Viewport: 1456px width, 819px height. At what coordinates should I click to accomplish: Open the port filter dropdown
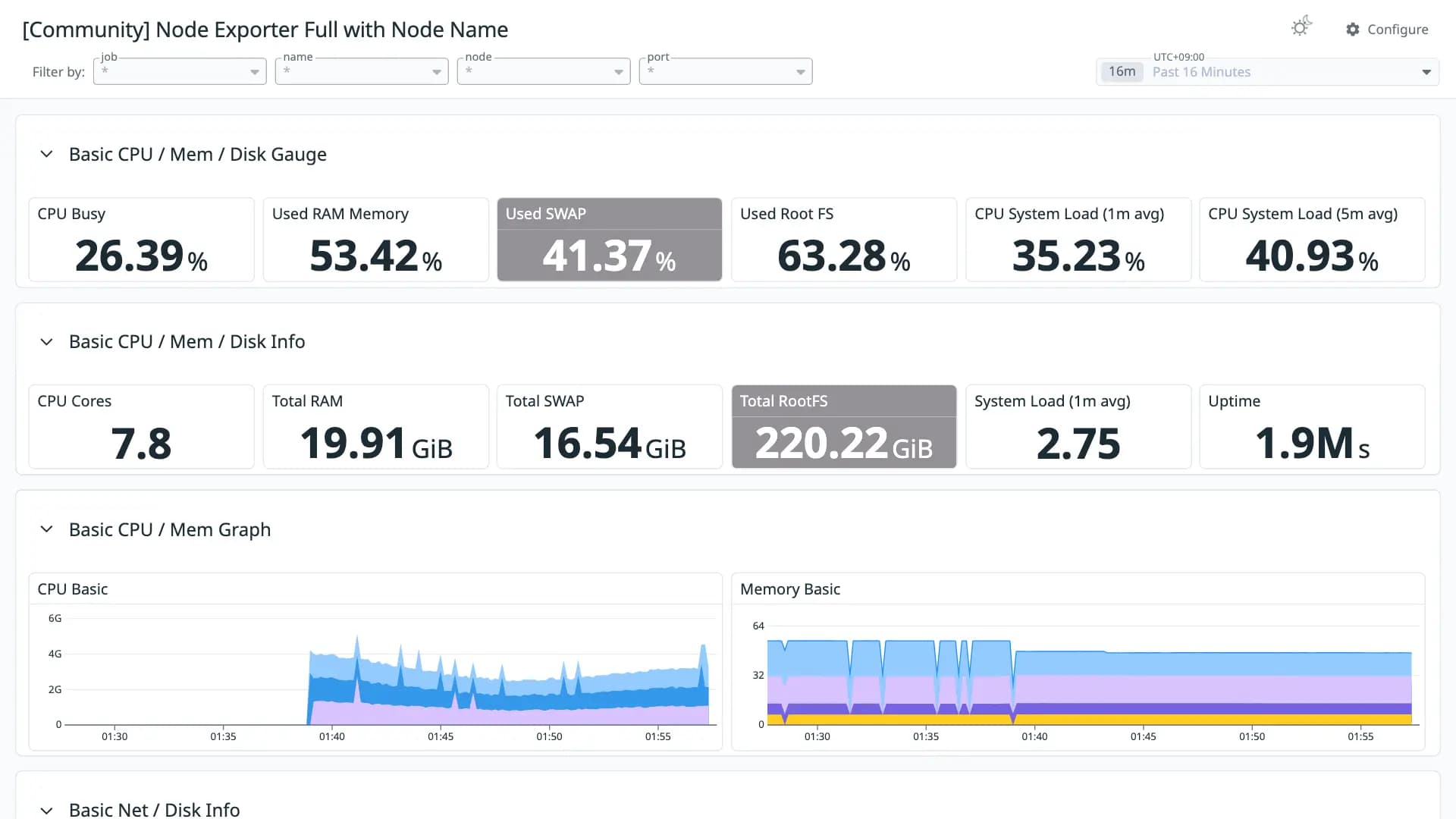[726, 71]
